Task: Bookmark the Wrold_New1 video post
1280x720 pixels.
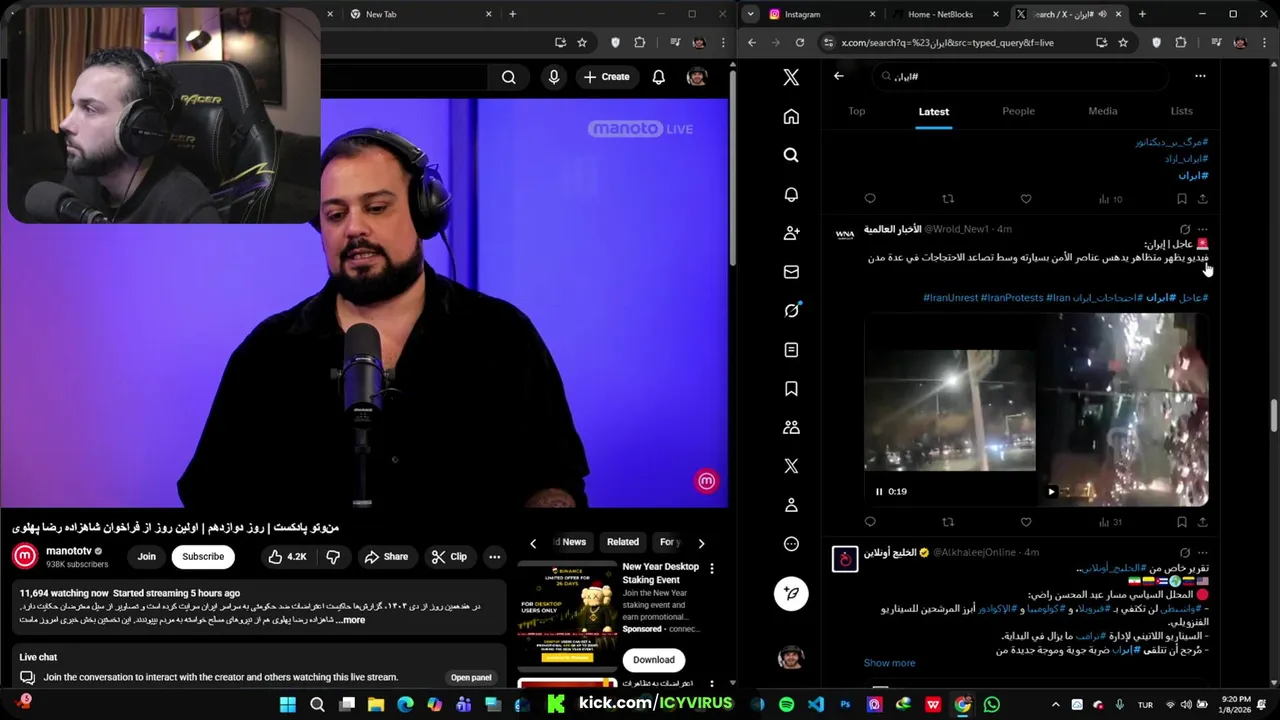Action: 1181,522
